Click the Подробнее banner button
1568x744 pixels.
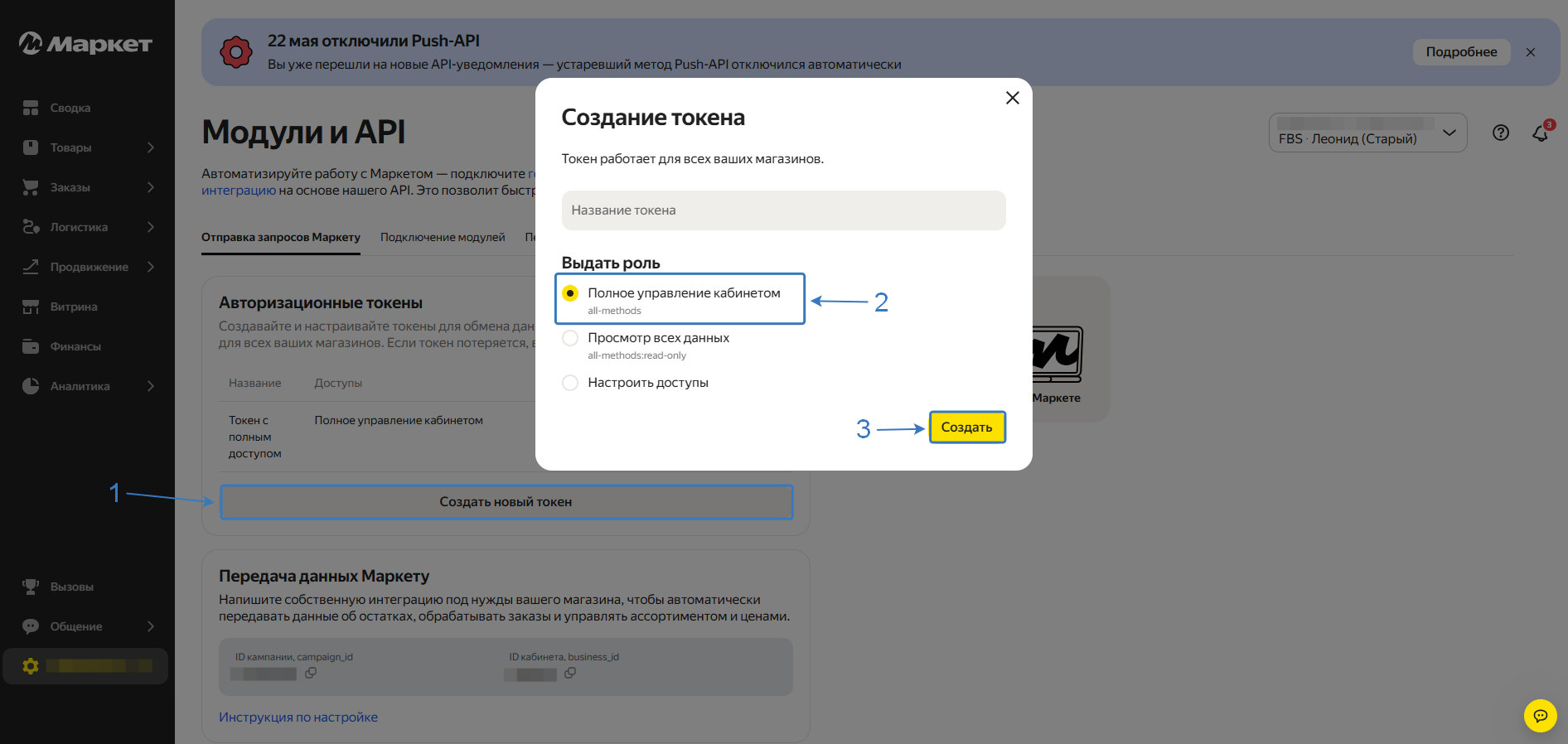pos(1462,52)
